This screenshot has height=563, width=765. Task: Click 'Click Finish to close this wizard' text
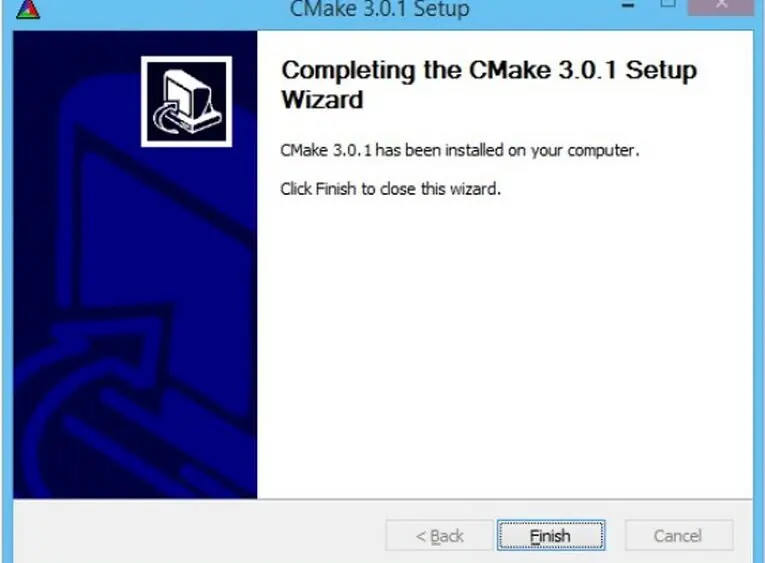pyautogui.click(x=390, y=188)
